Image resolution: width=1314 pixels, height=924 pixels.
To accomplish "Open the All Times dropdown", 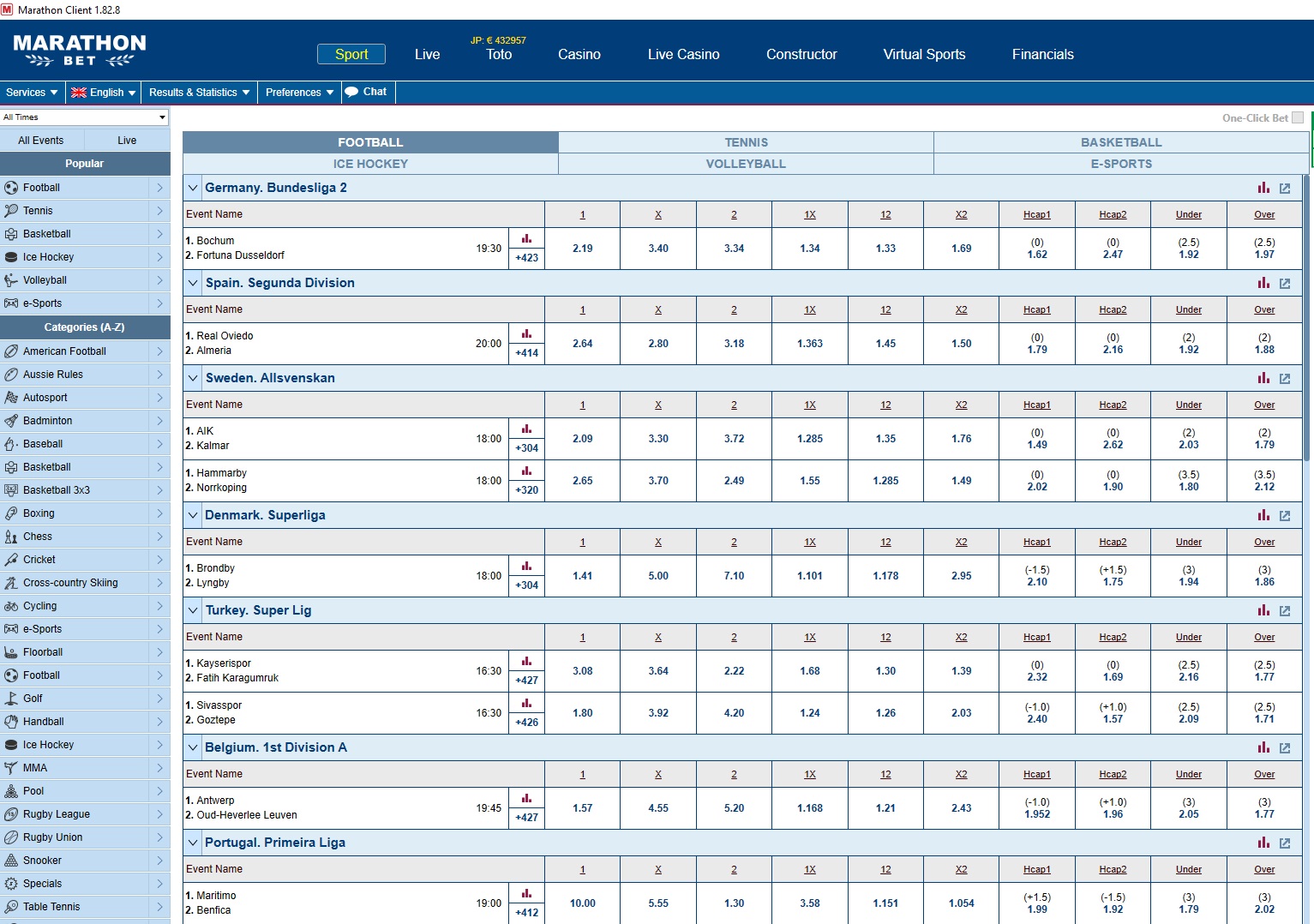I will [85, 117].
